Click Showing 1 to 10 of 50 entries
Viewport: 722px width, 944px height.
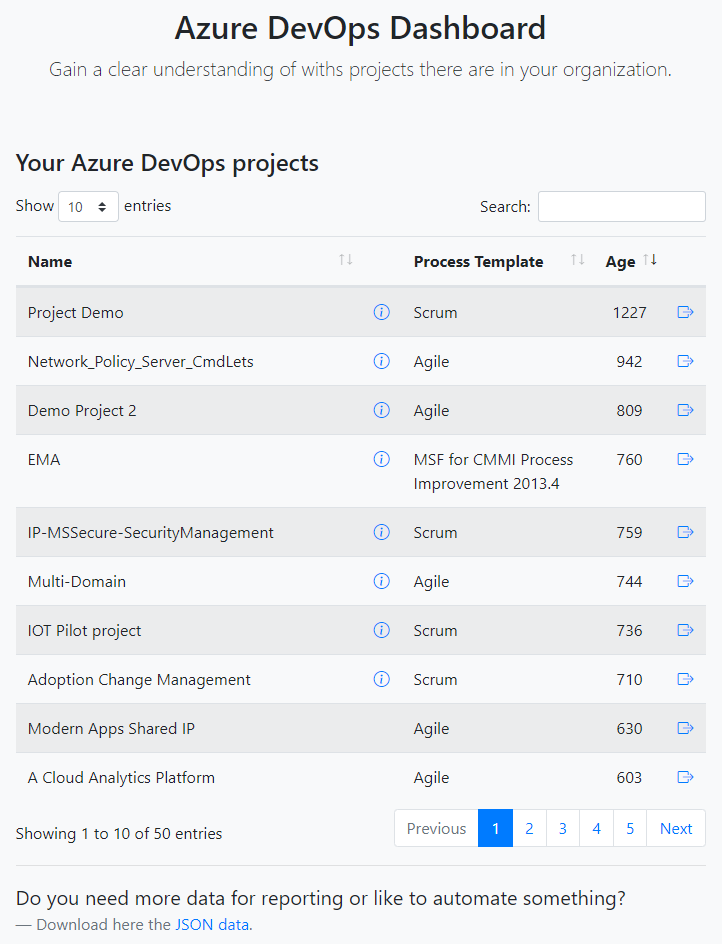click(x=119, y=833)
